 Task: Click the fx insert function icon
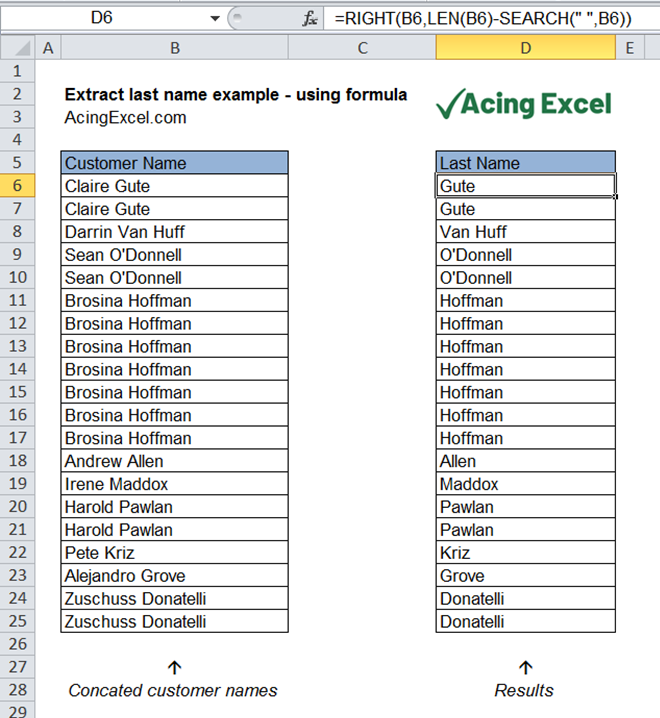point(310,18)
